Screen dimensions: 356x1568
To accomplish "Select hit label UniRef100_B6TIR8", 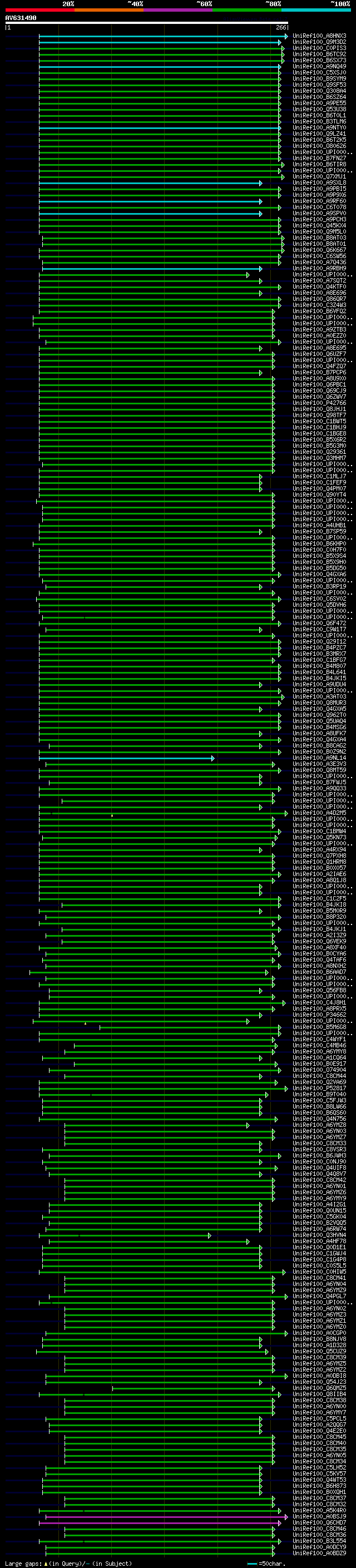I will pyautogui.click(x=319, y=164).
